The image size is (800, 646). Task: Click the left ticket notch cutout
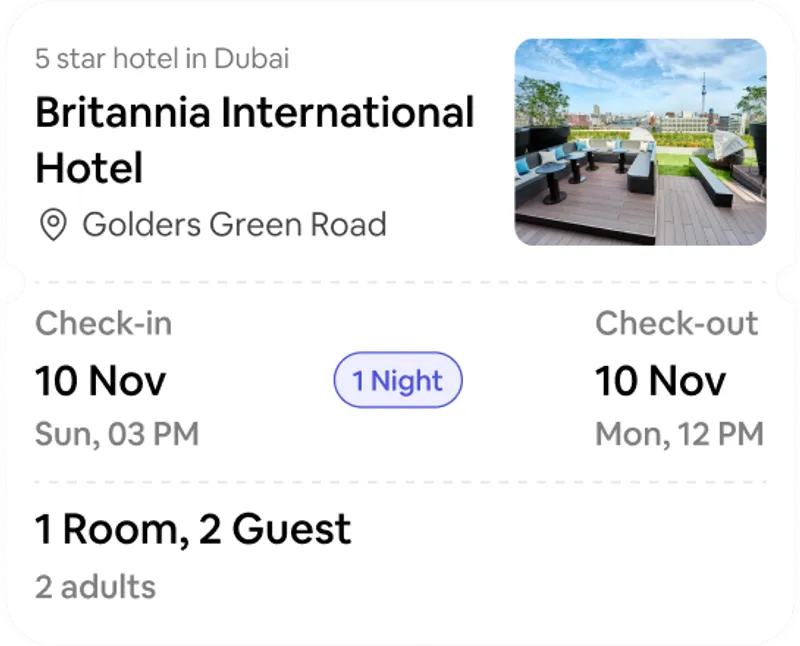[x=14, y=282]
